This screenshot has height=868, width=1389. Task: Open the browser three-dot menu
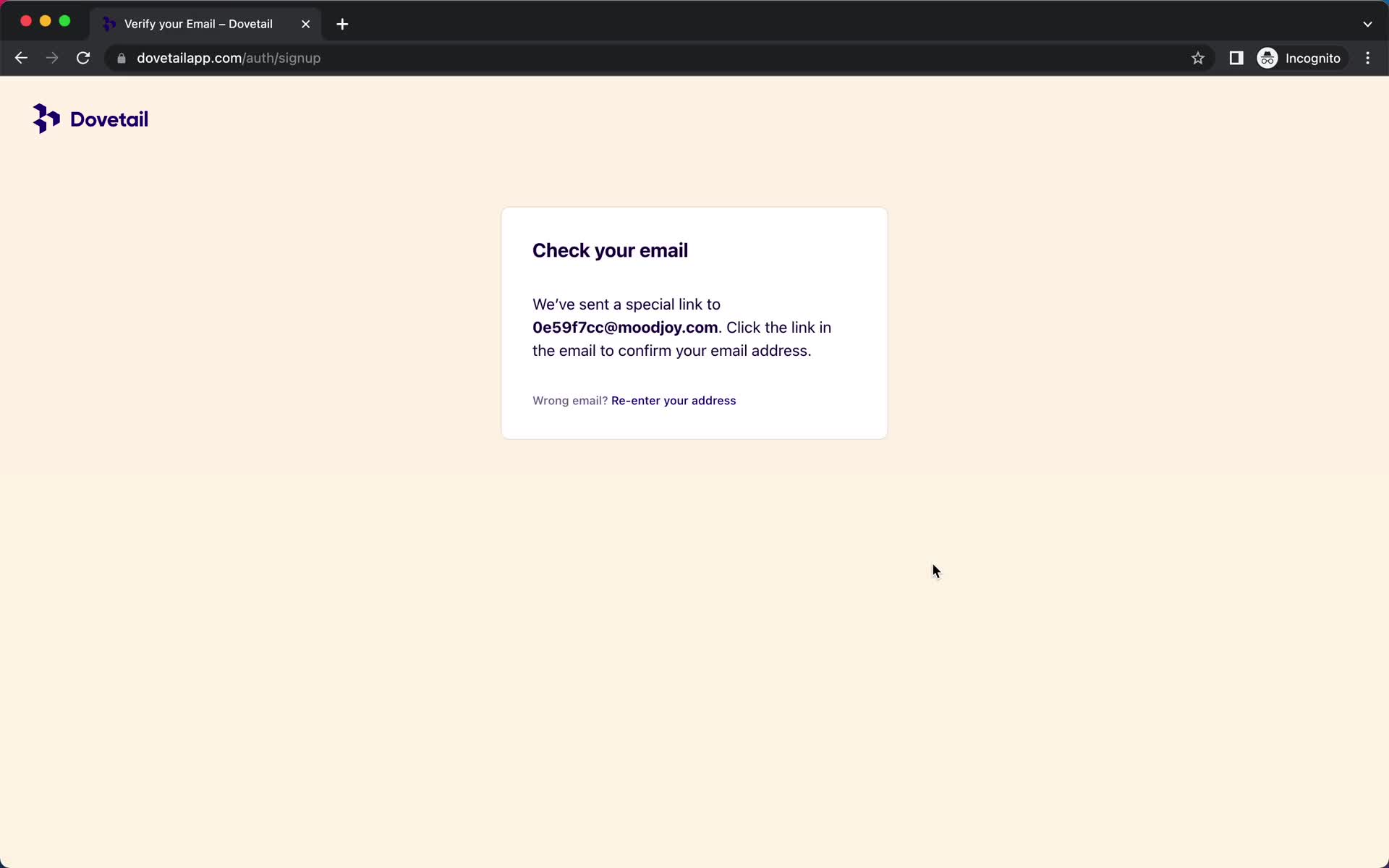click(x=1368, y=58)
